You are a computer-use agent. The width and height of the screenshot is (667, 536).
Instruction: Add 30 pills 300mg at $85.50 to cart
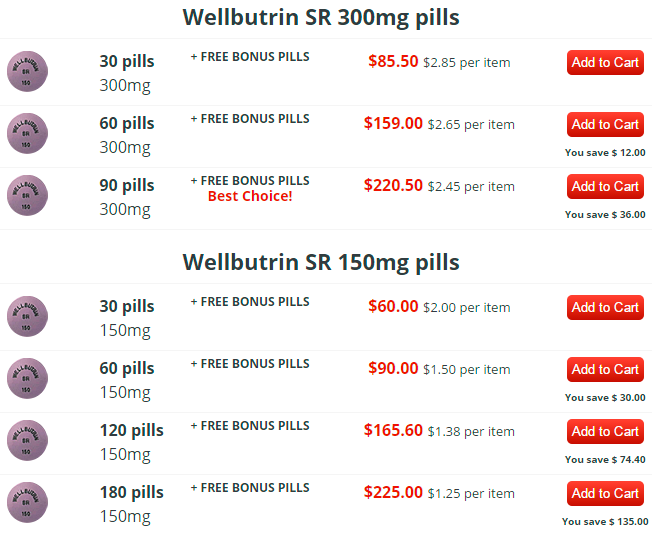(605, 63)
